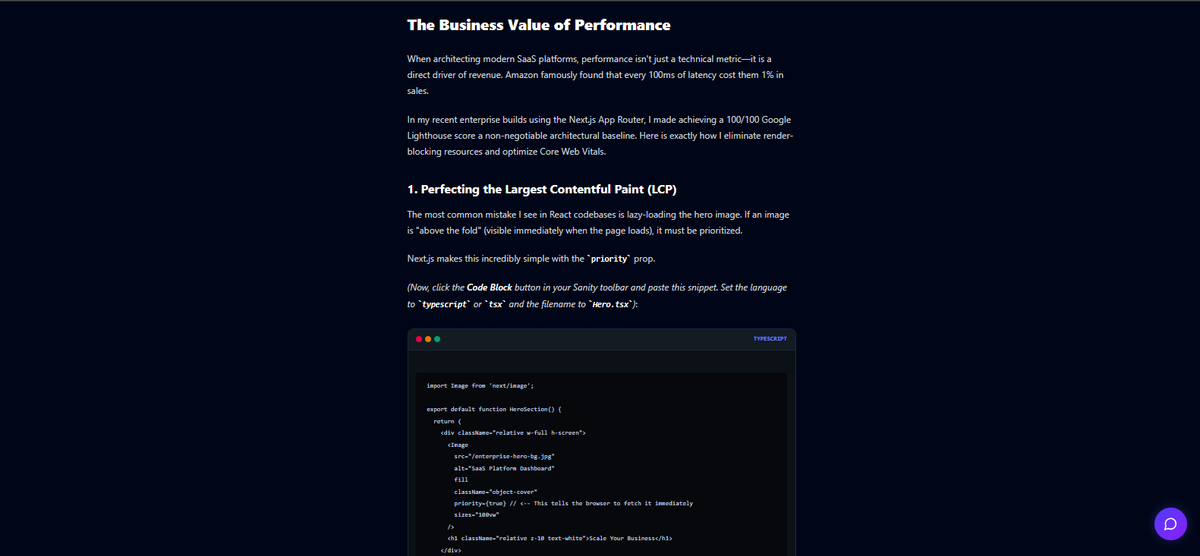Click "The Business Value of Performance" heading
The width and height of the screenshot is (1200, 556).
[539, 25]
